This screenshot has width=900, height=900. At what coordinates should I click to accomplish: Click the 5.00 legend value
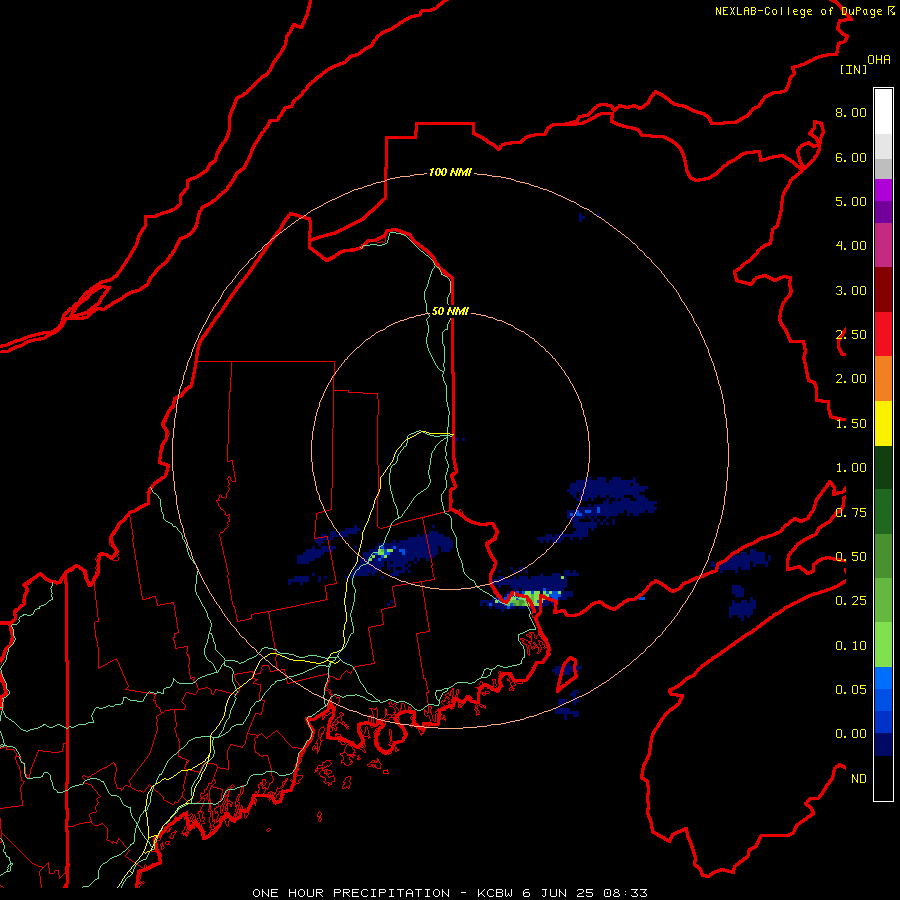point(851,201)
